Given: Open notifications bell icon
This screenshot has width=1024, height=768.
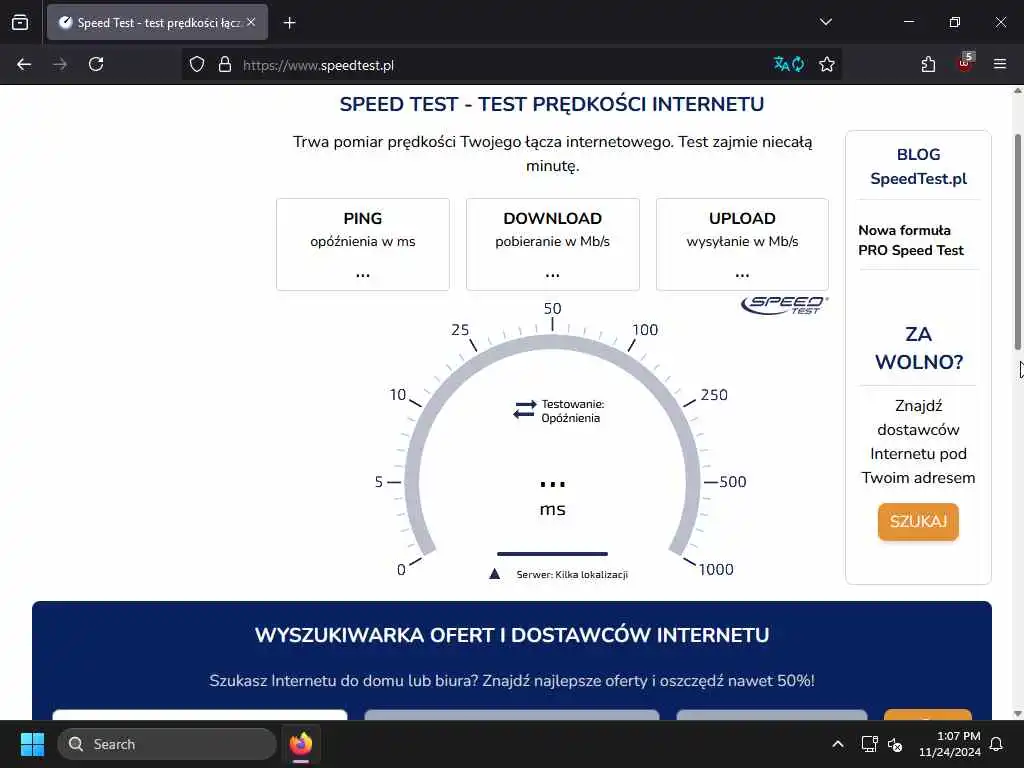Looking at the screenshot, I should click(x=997, y=744).
